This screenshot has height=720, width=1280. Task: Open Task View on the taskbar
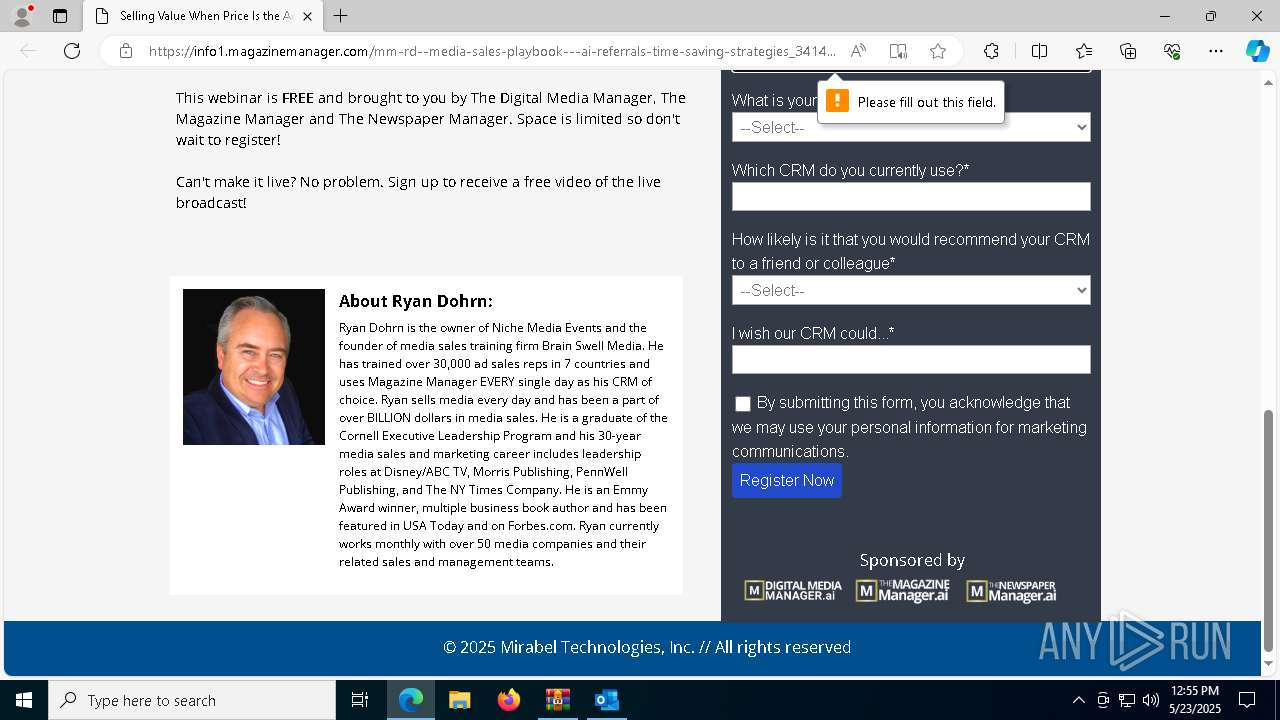pyautogui.click(x=360, y=700)
